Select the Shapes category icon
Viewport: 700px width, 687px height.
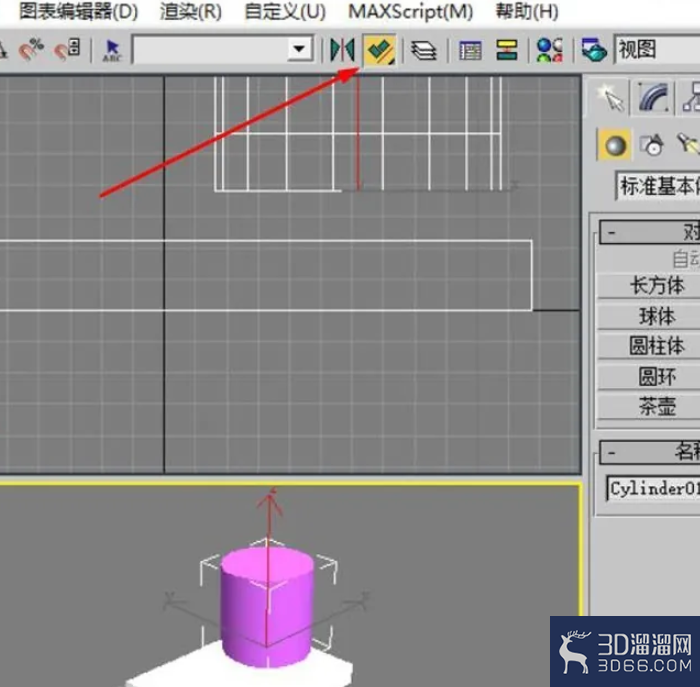651,145
